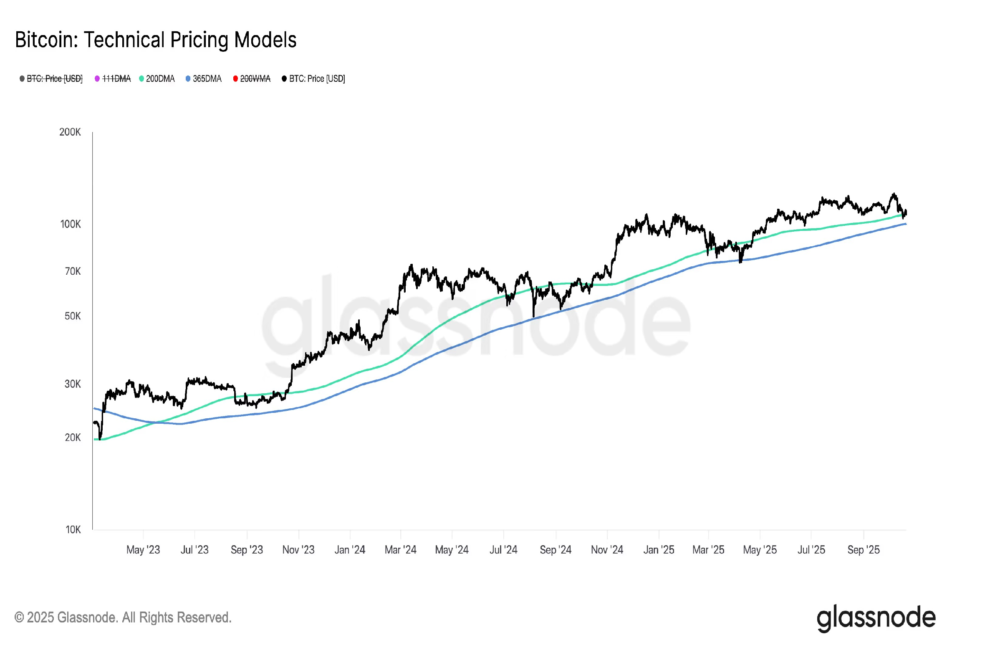Click the green 200DMA legend dot
This screenshot has height=660, width=990.
click(x=141, y=78)
